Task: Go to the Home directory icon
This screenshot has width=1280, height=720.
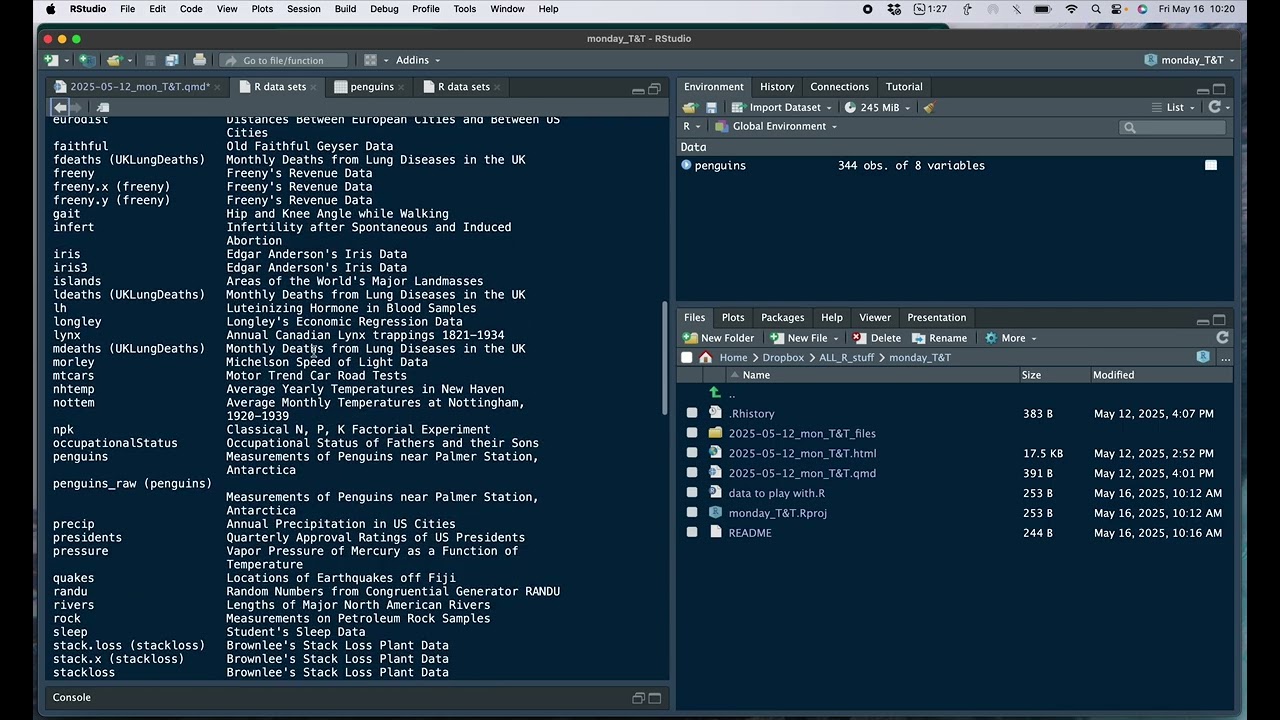Action: click(706, 357)
